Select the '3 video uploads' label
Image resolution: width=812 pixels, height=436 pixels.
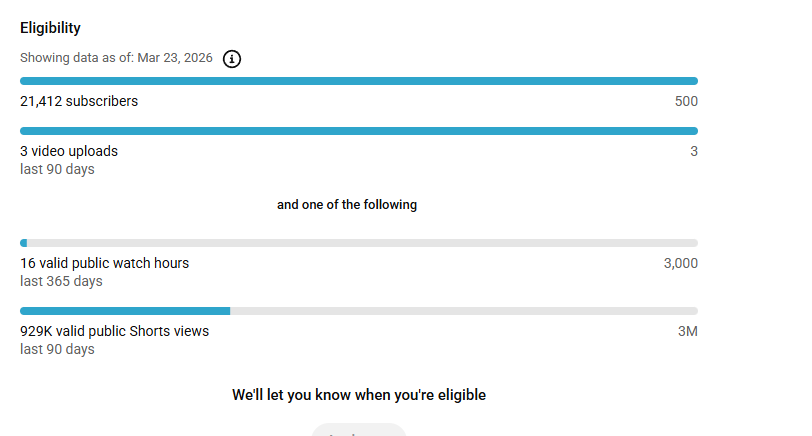69,151
